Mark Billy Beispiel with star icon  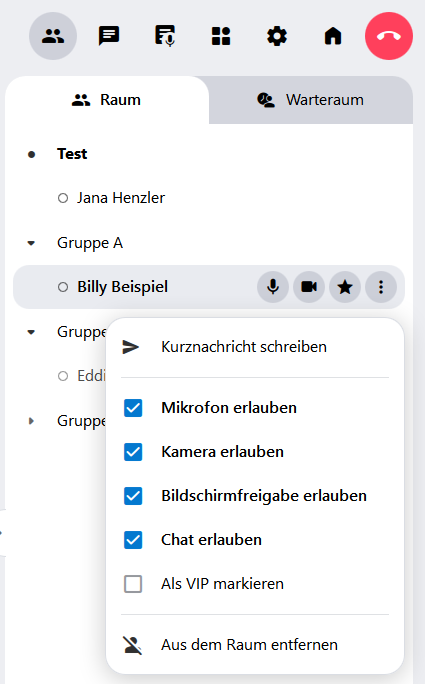point(345,287)
